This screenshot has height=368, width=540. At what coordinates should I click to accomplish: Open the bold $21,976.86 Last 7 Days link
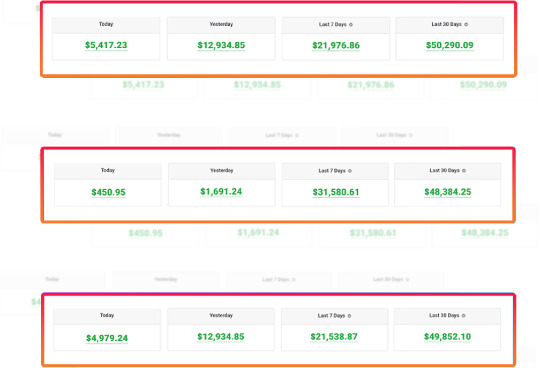[336, 46]
